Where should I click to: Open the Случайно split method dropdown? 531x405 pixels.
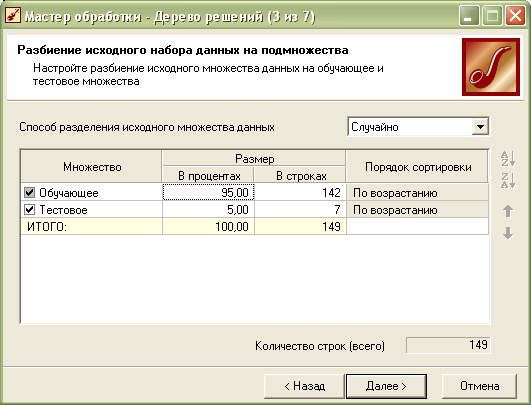[x=480, y=127]
